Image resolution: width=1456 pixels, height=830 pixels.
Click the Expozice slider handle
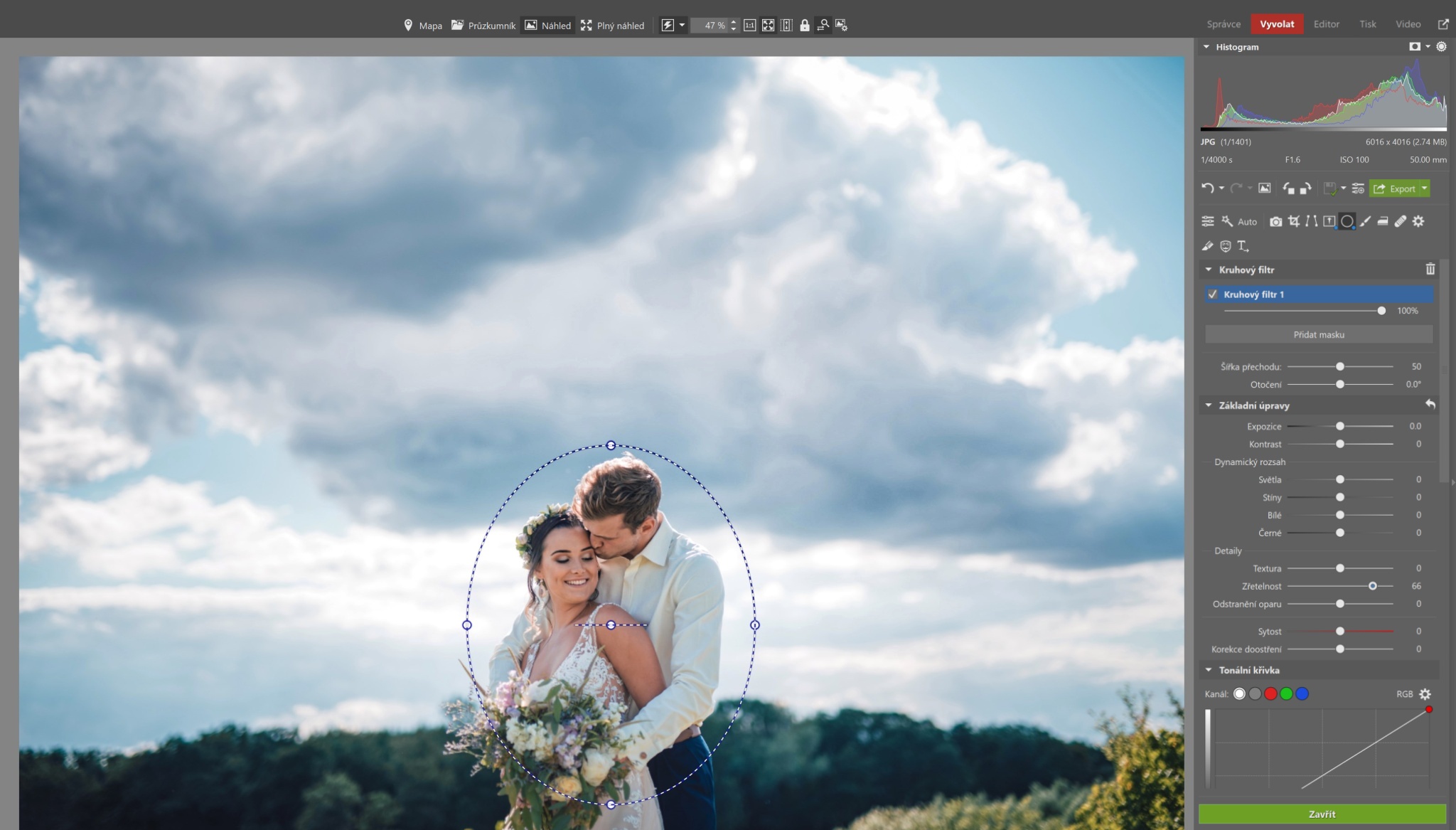click(1340, 426)
